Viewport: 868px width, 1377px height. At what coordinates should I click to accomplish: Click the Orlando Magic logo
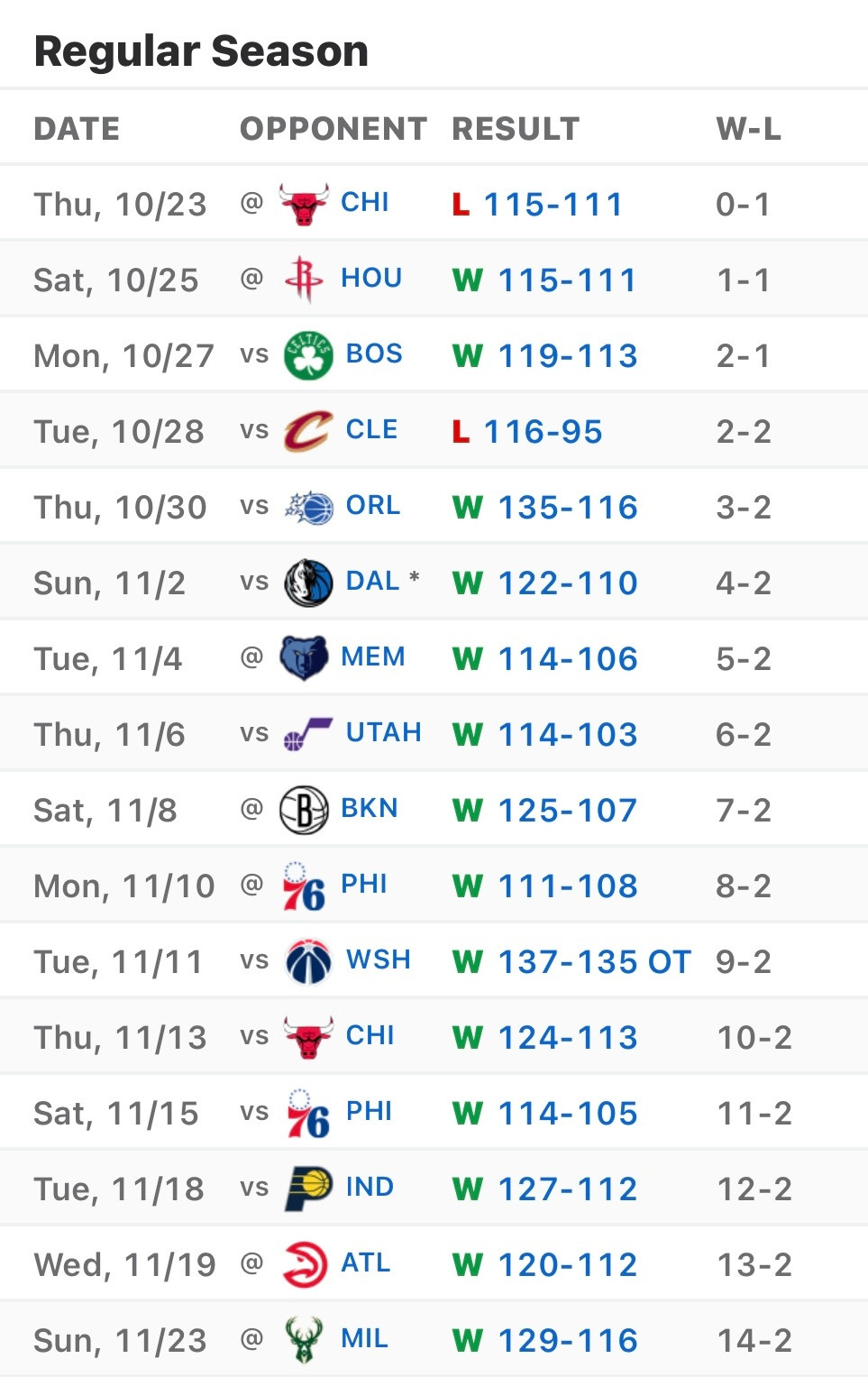(308, 508)
